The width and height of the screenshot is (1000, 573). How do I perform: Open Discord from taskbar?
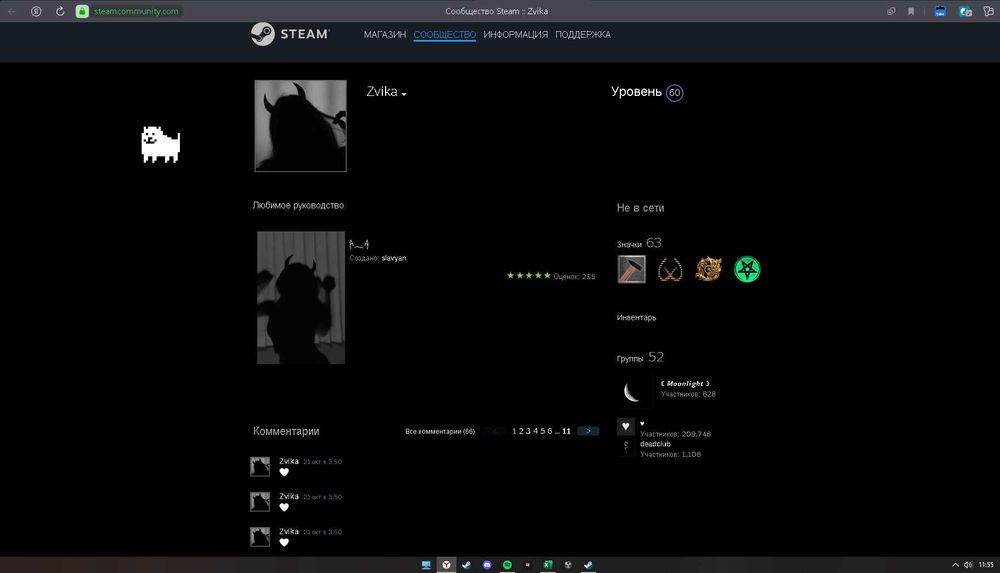point(487,565)
